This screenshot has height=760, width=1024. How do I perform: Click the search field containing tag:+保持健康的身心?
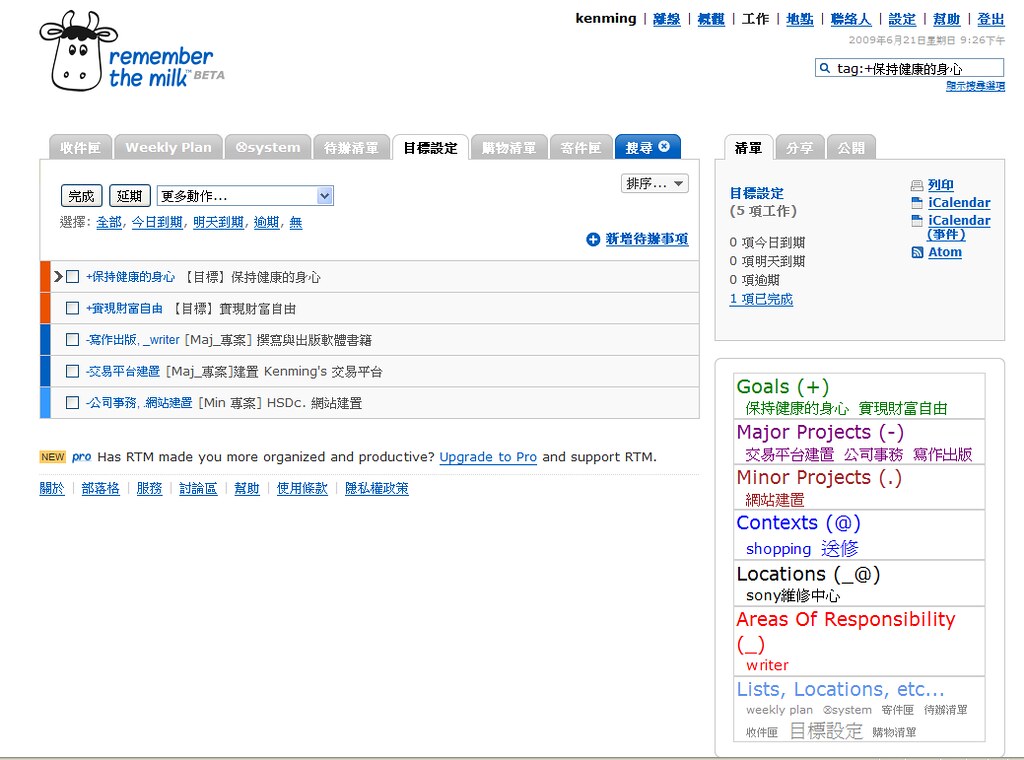pos(910,68)
